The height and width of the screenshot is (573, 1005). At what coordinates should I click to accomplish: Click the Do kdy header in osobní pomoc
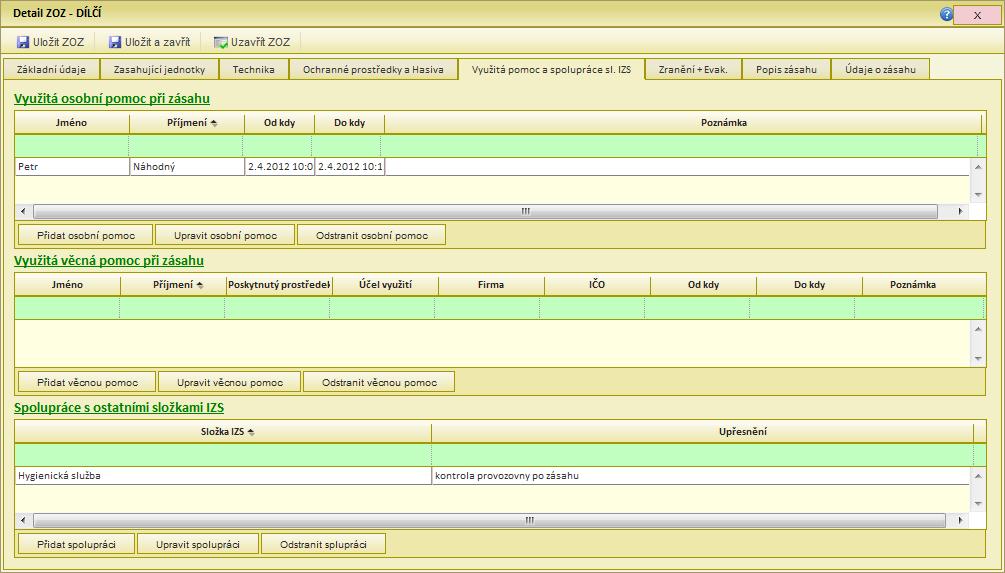click(x=349, y=122)
